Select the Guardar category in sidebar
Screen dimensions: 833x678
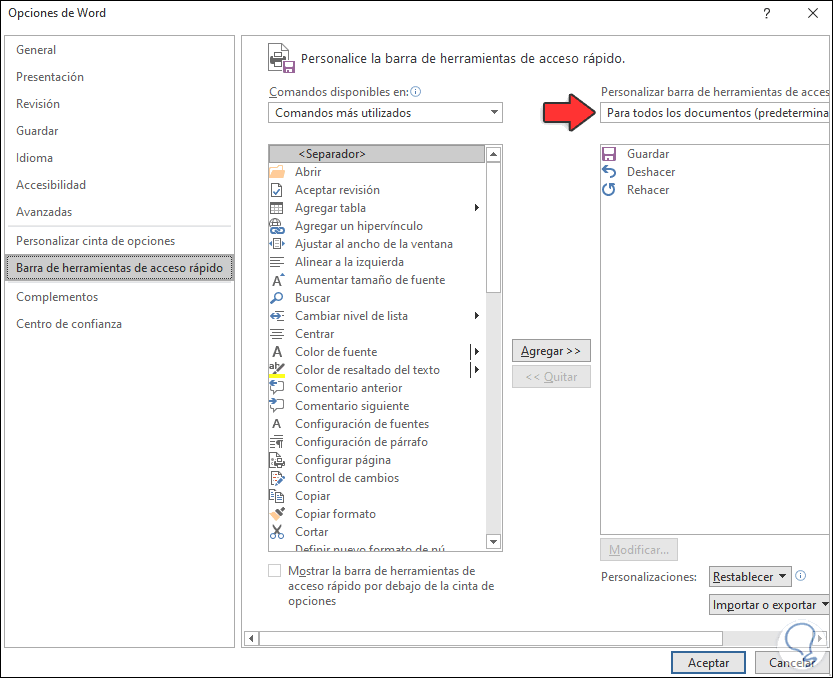(37, 131)
